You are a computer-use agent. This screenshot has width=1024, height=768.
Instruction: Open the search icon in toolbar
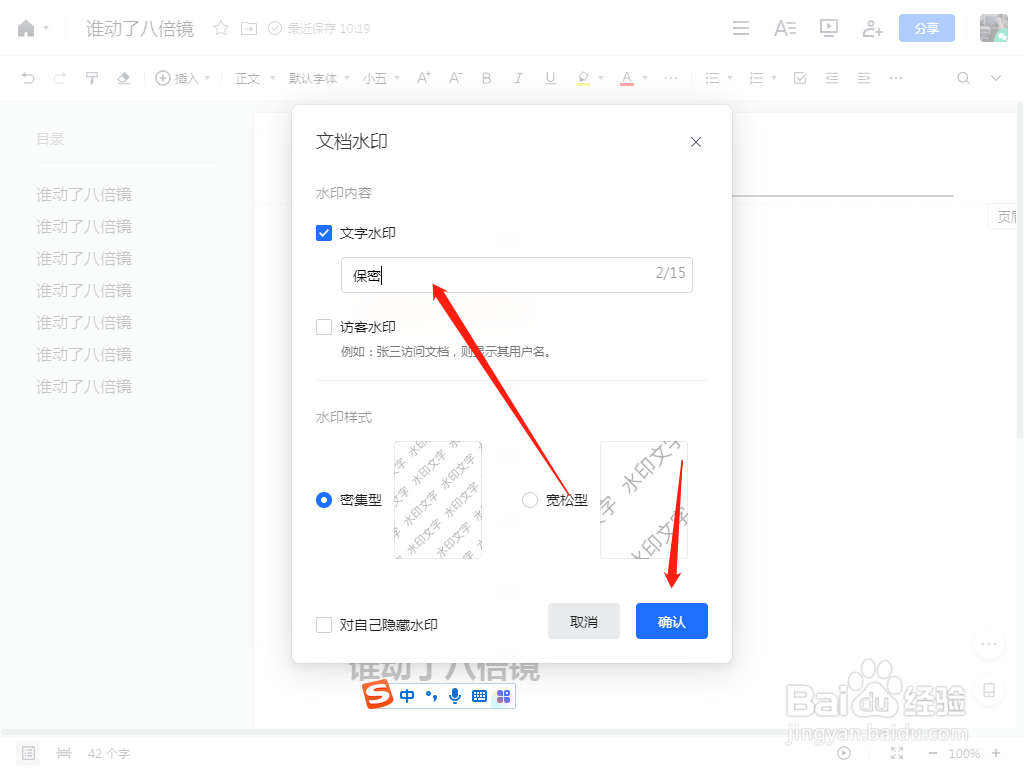(x=963, y=78)
